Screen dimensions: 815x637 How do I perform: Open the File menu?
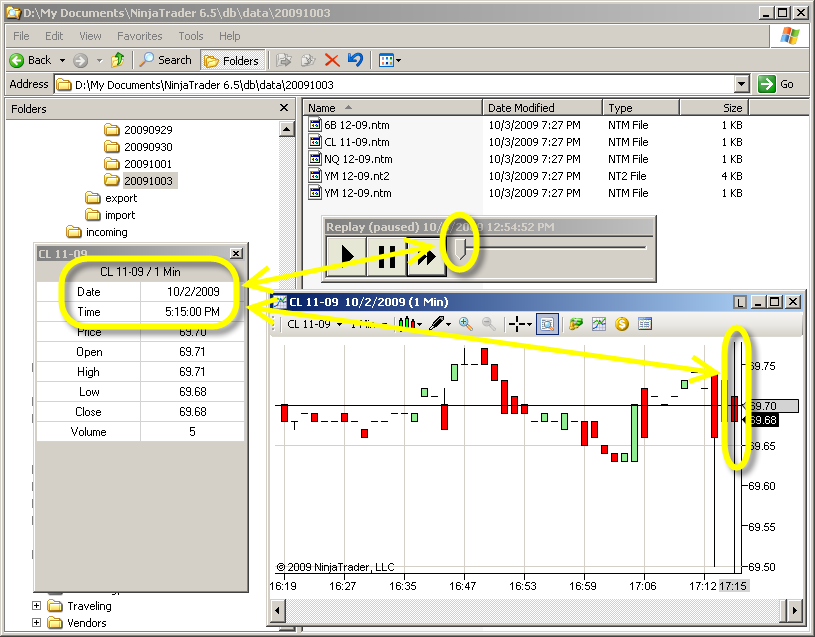coord(21,36)
